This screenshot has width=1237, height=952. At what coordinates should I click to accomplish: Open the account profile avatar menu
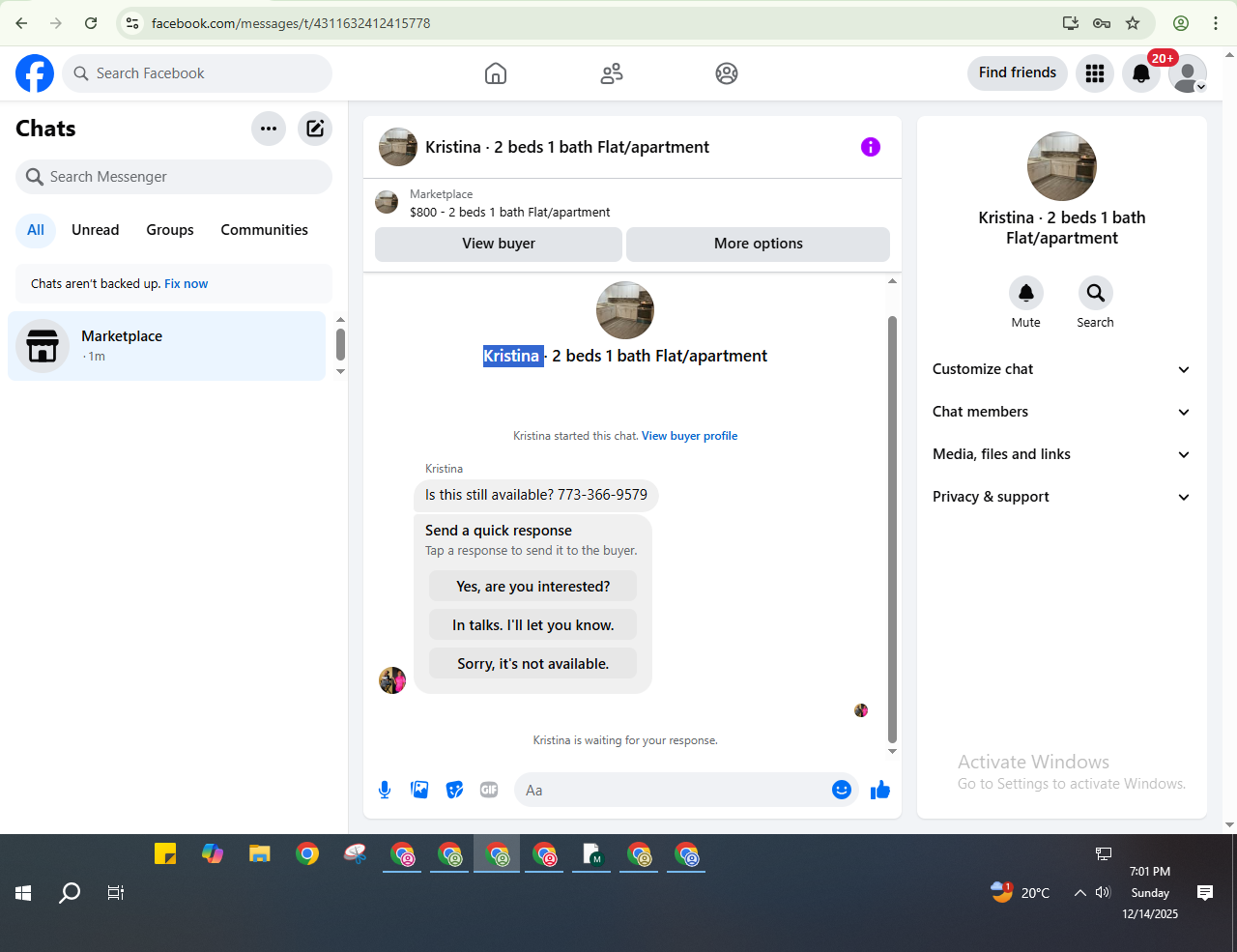1188,73
